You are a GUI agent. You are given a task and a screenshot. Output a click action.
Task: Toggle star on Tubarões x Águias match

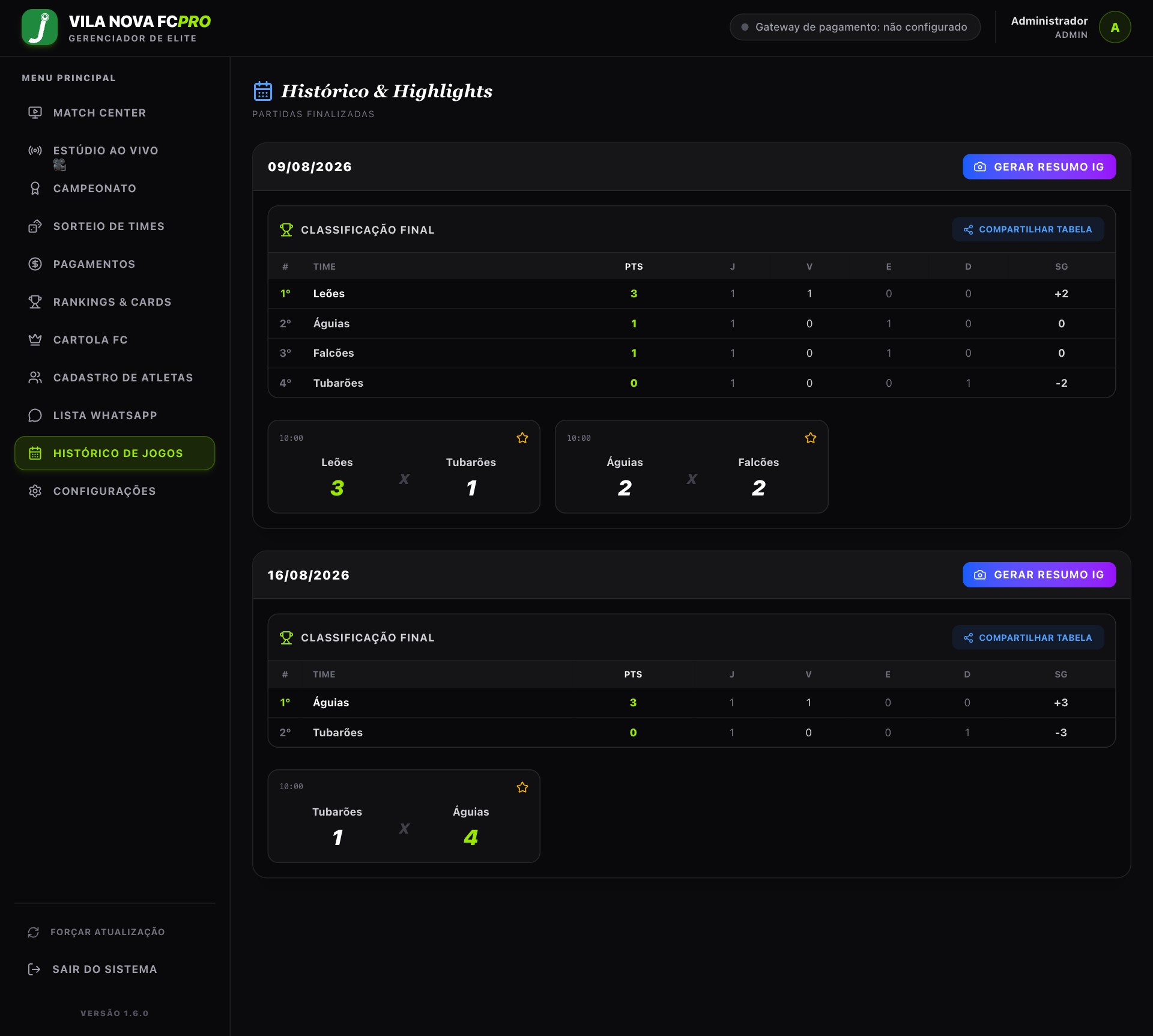(x=522, y=787)
